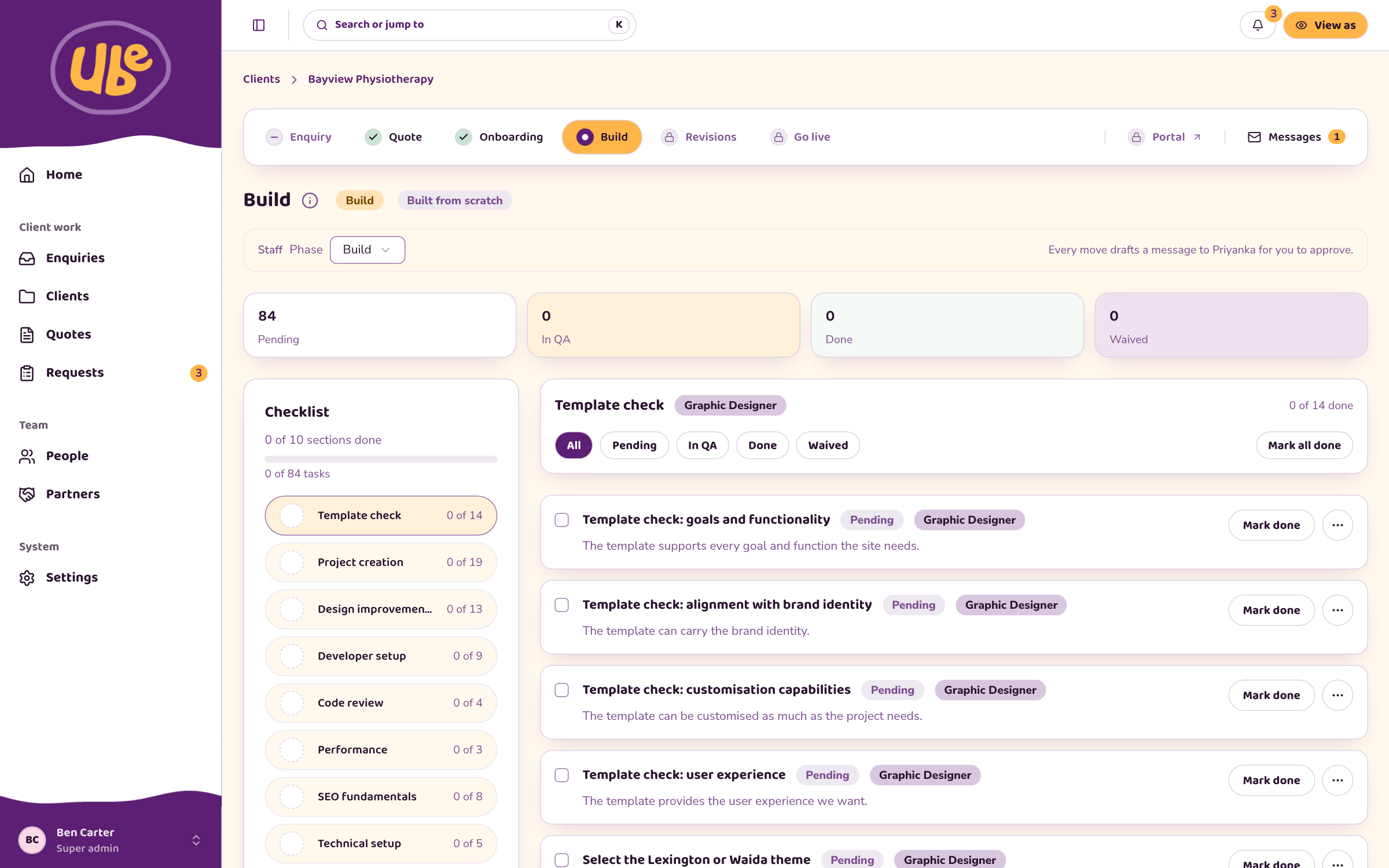Click the Ube logo

(x=111, y=68)
